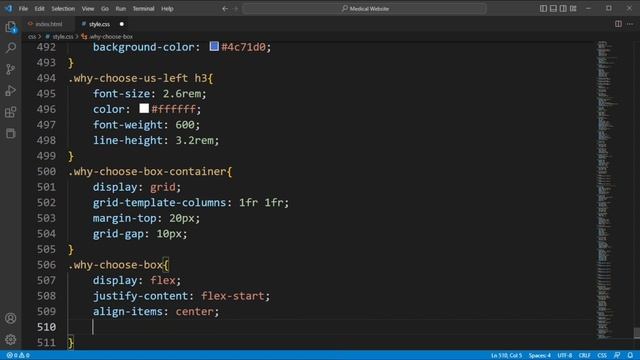Toggle the primary side bar layout icon
Viewport: 640px width, 360px height.
coord(543,9)
